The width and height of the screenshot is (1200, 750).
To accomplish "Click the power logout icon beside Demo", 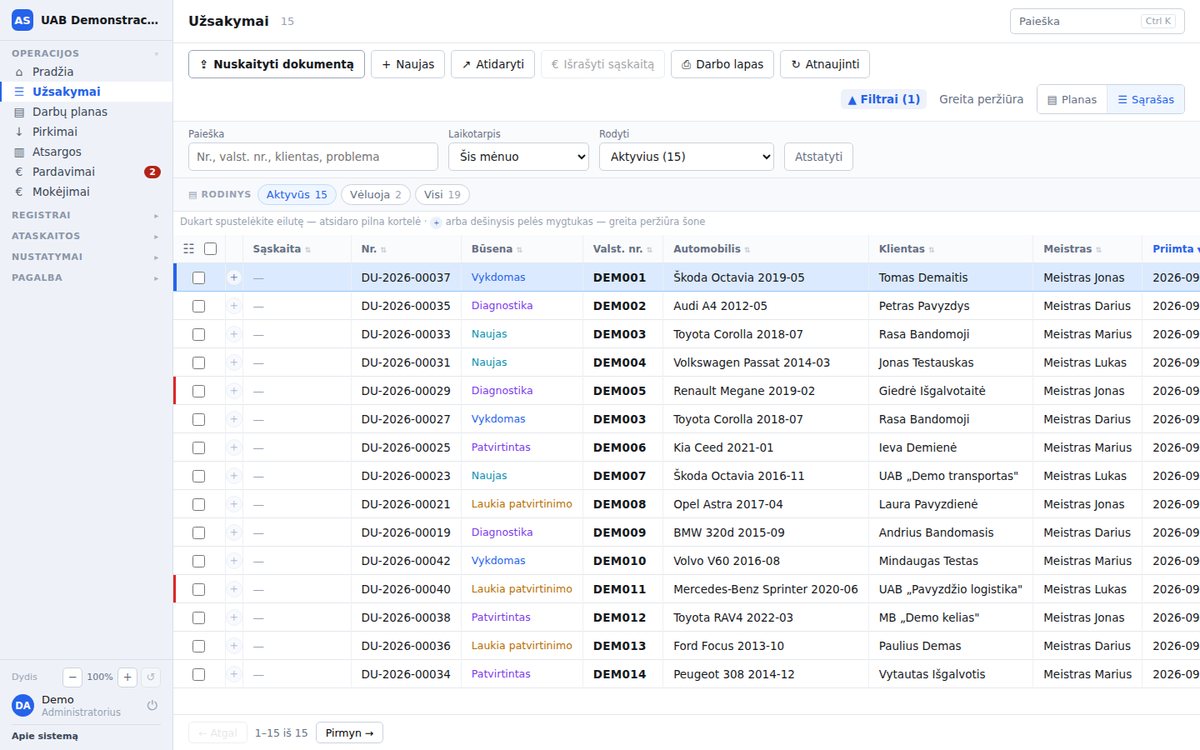I will (152, 705).
